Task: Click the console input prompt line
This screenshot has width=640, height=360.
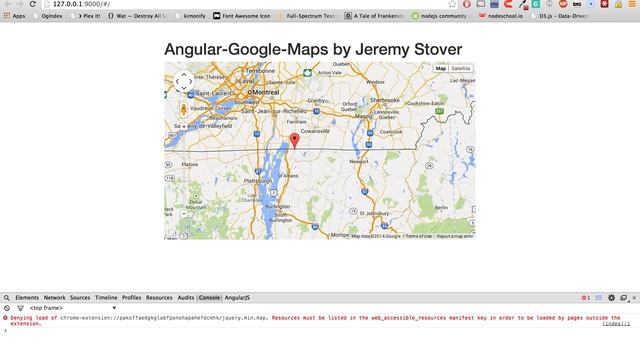Action: pos(320,331)
